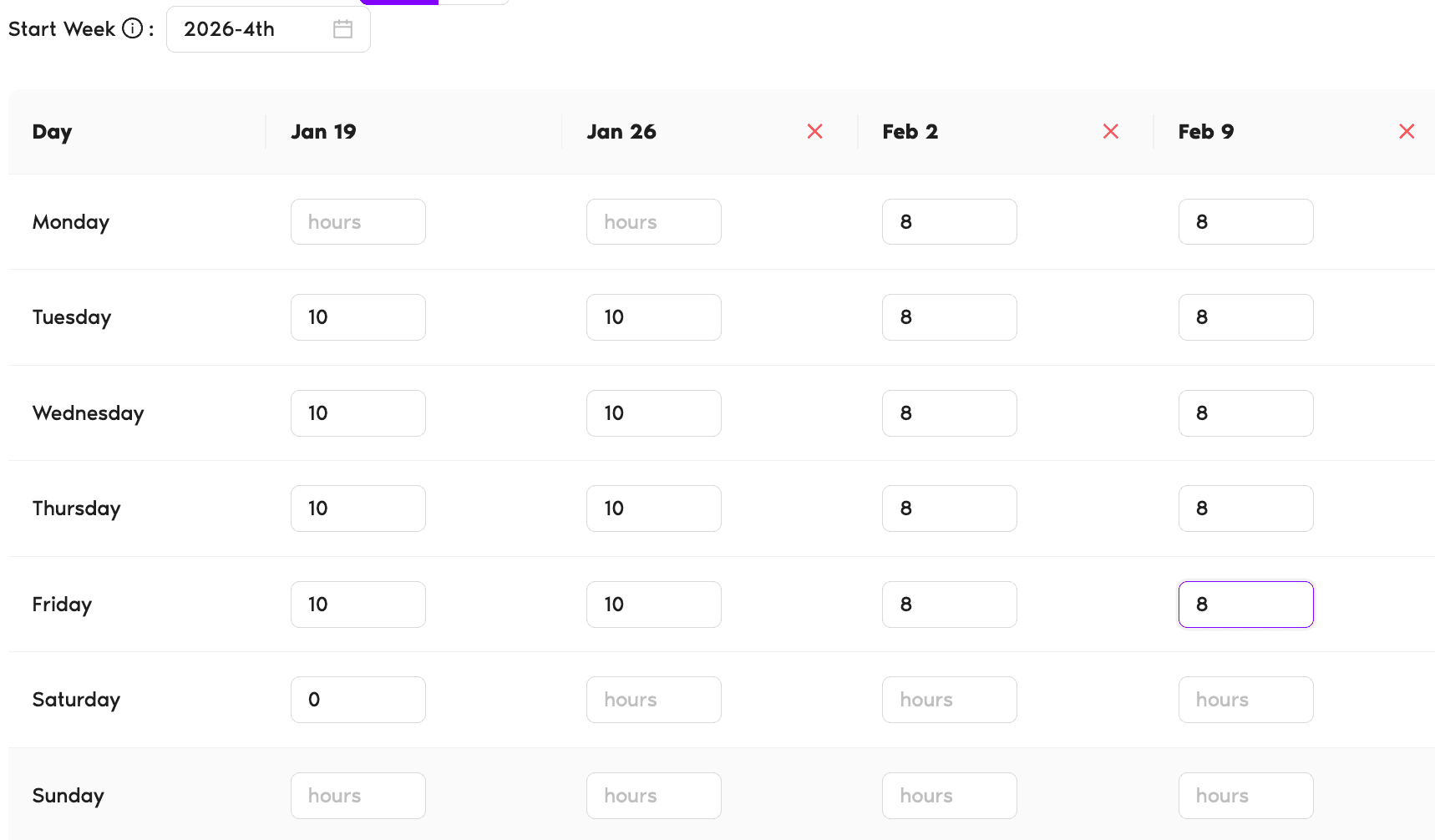Select Tuesday's 10-hour entry under Jan 19
Viewport: 1435px width, 840px height.
[357, 317]
